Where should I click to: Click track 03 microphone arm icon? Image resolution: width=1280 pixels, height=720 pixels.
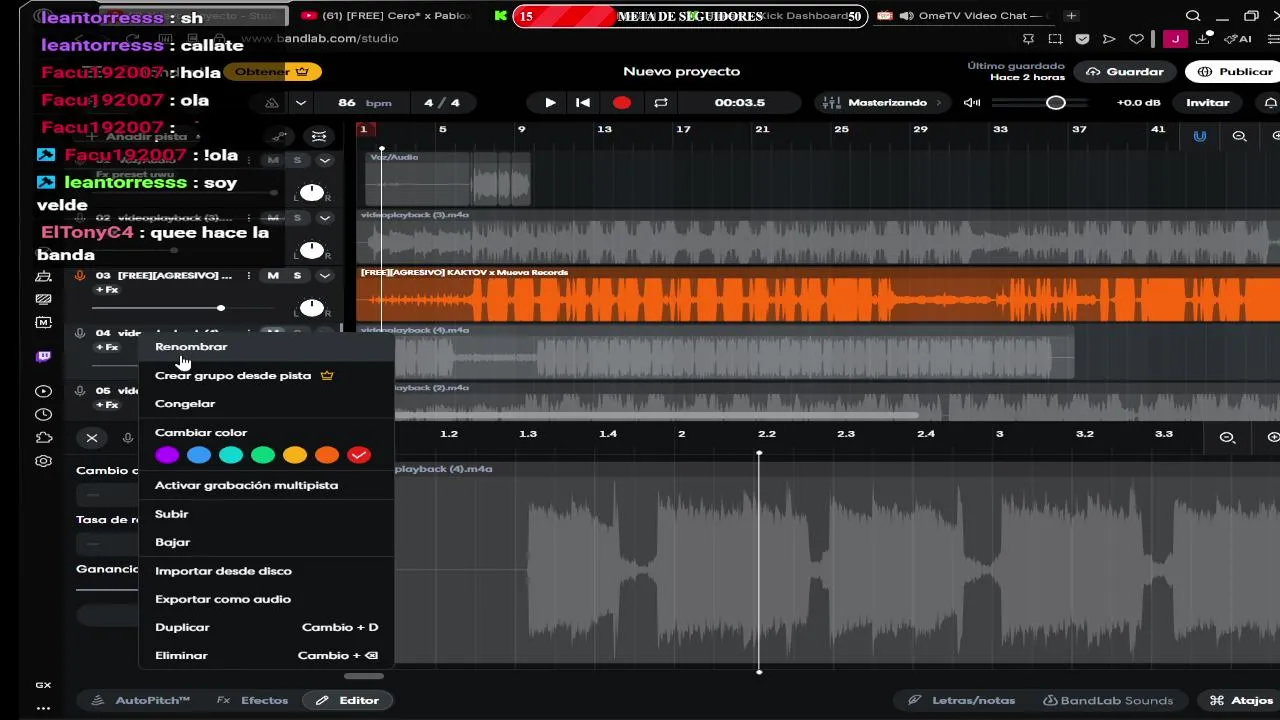point(80,276)
